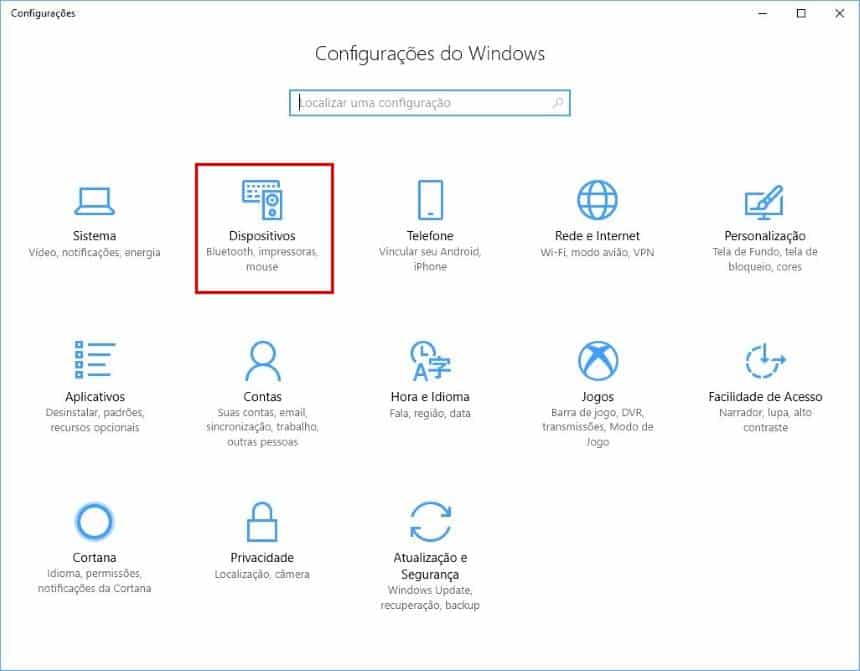Click 'Idioma, permissões, notificações da Cortana'

point(94,580)
